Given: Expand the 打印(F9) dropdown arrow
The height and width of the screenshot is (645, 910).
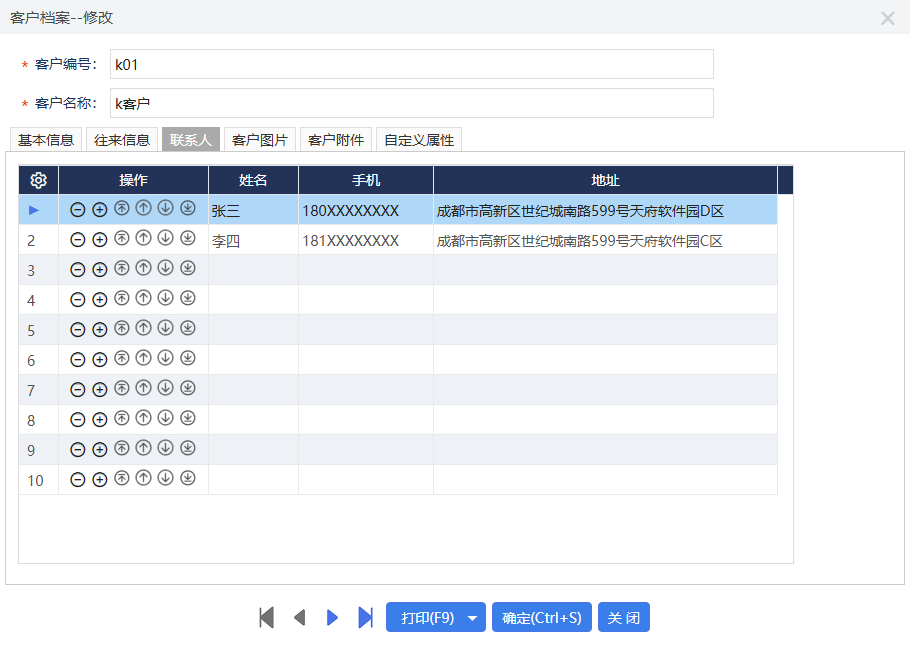Looking at the screenshot, I should point(472,618).
